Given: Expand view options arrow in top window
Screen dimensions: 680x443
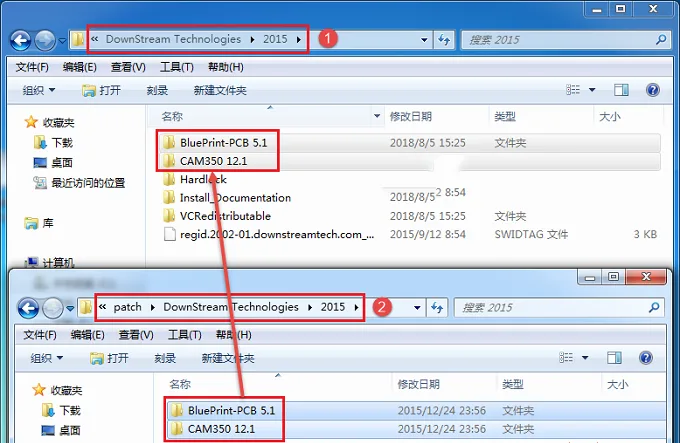Looking at the screenshot, I should pyautogui.click(x=592, y=90).
